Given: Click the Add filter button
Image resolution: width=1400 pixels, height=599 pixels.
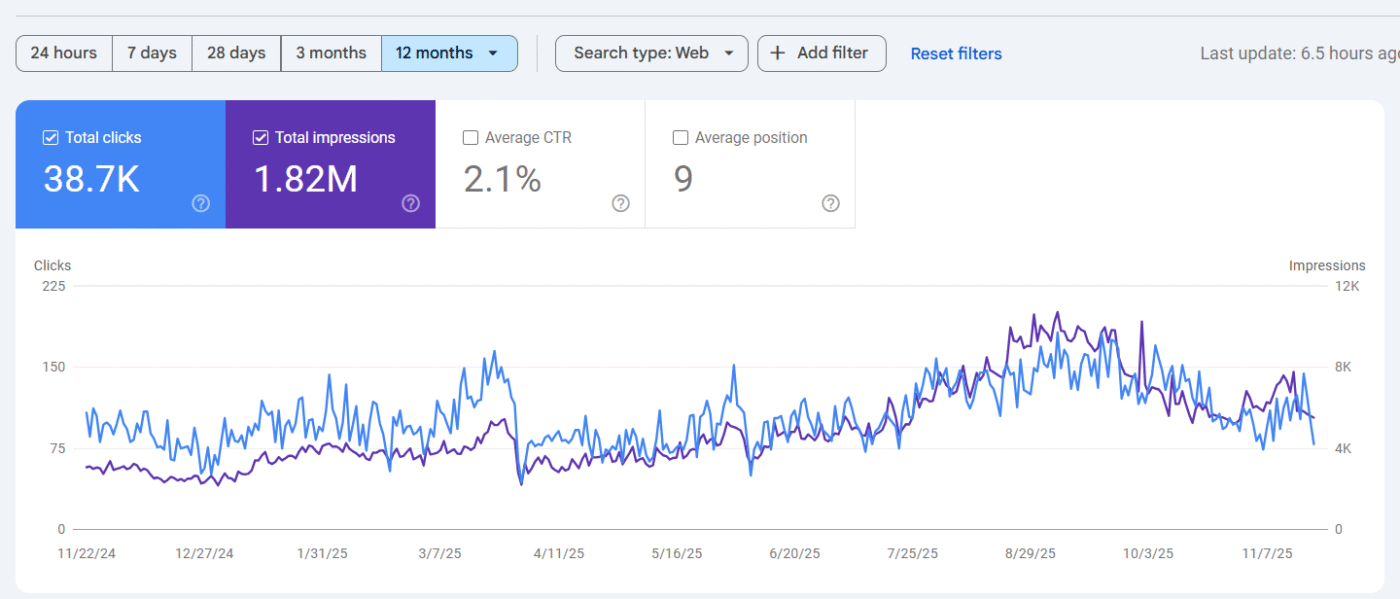Looking at the screenshot, I should [x=821, y=54].
